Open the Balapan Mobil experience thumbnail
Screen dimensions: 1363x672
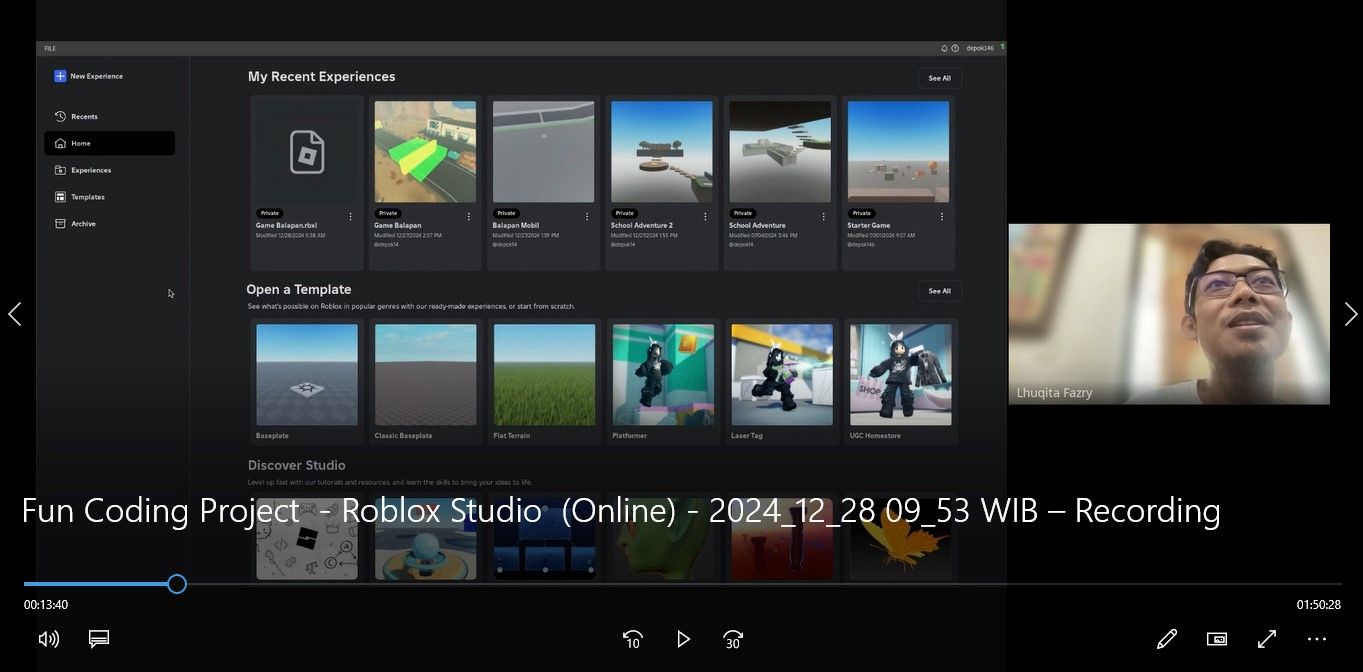pyautogui.click(x=544, y=152)
